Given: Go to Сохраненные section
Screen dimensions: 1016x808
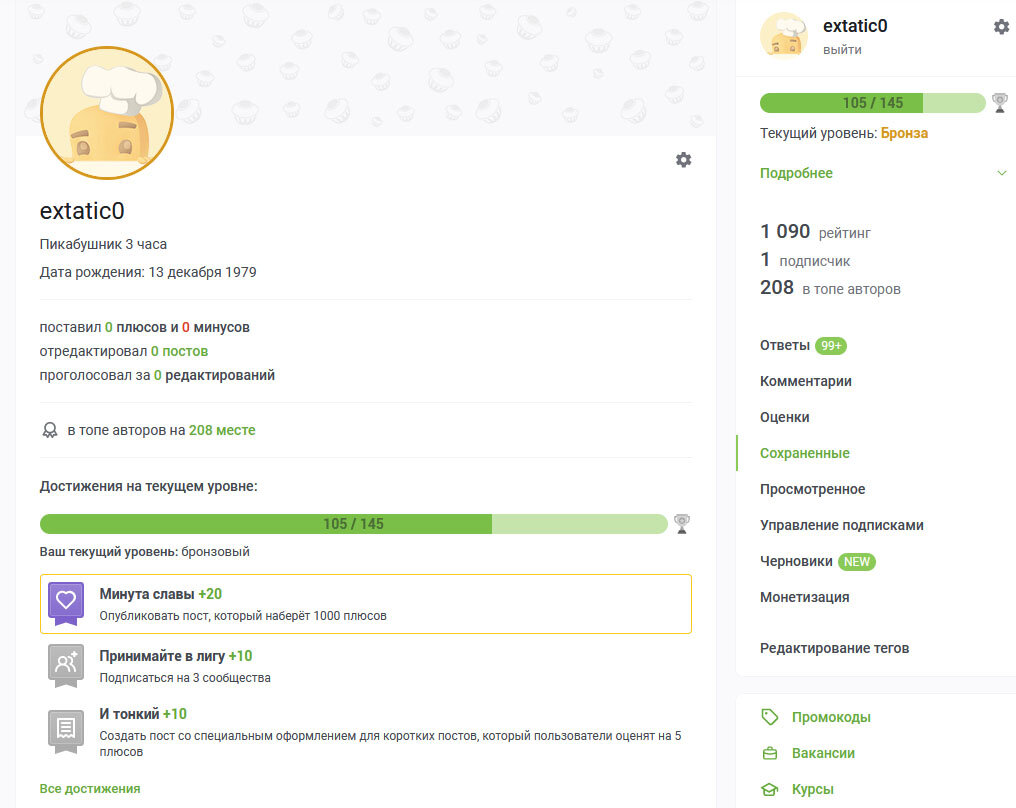Looking at the screenshot, I should tap(805, 453).
